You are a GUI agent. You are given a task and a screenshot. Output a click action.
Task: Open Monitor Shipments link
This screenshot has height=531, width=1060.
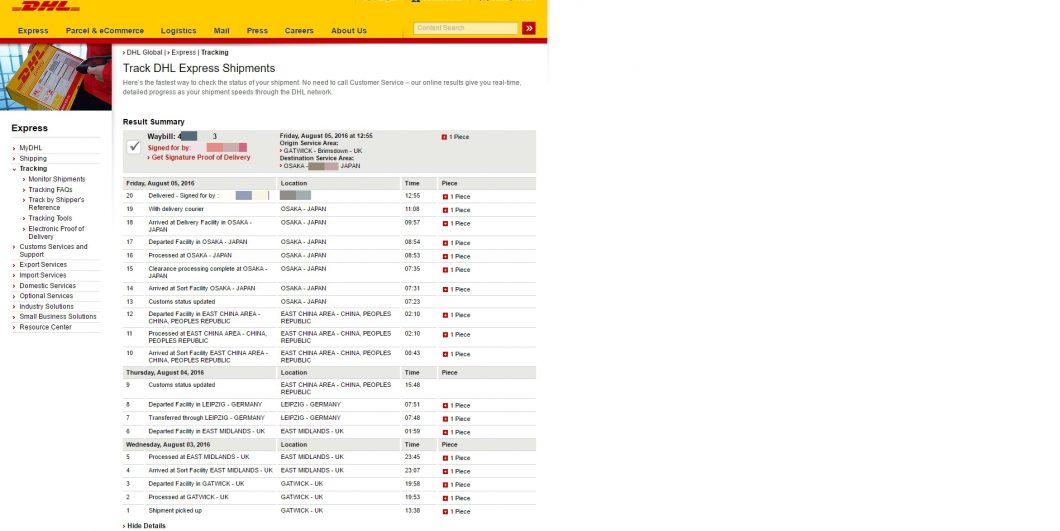[x=57, y=179]
